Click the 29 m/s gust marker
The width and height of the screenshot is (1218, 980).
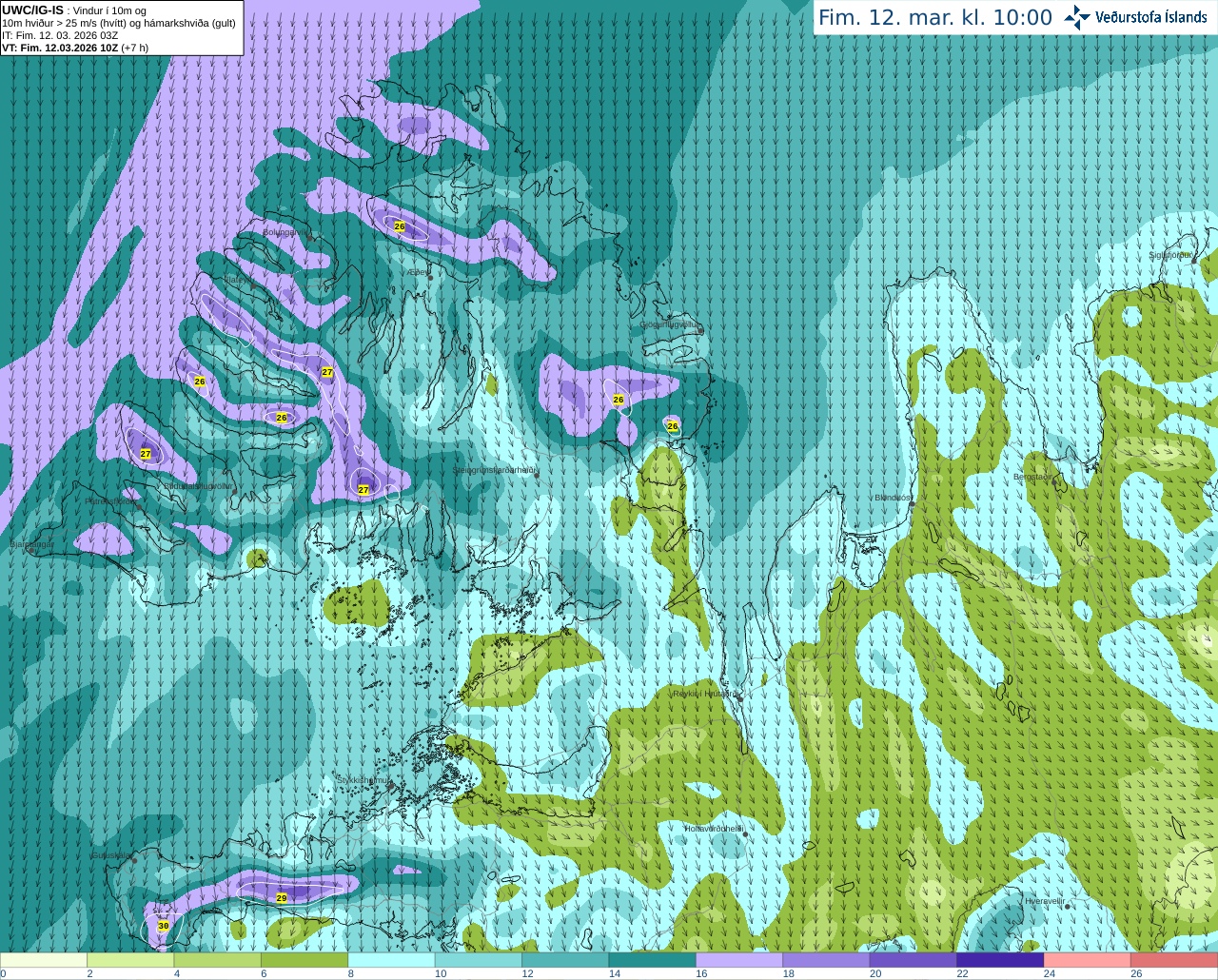[x=282, y=898]
